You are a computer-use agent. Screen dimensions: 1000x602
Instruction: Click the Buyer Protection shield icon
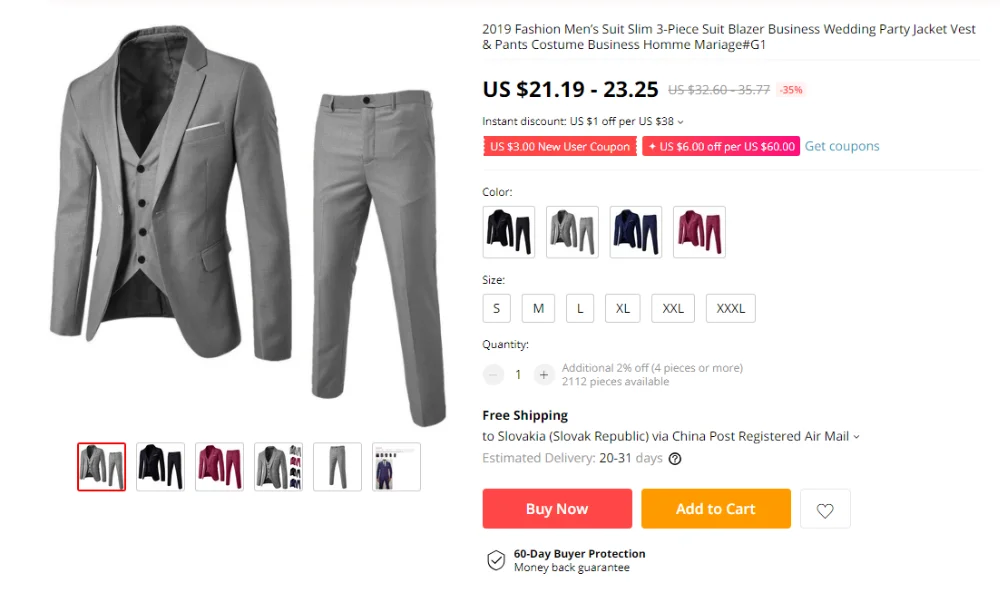[x=496, y=560]
